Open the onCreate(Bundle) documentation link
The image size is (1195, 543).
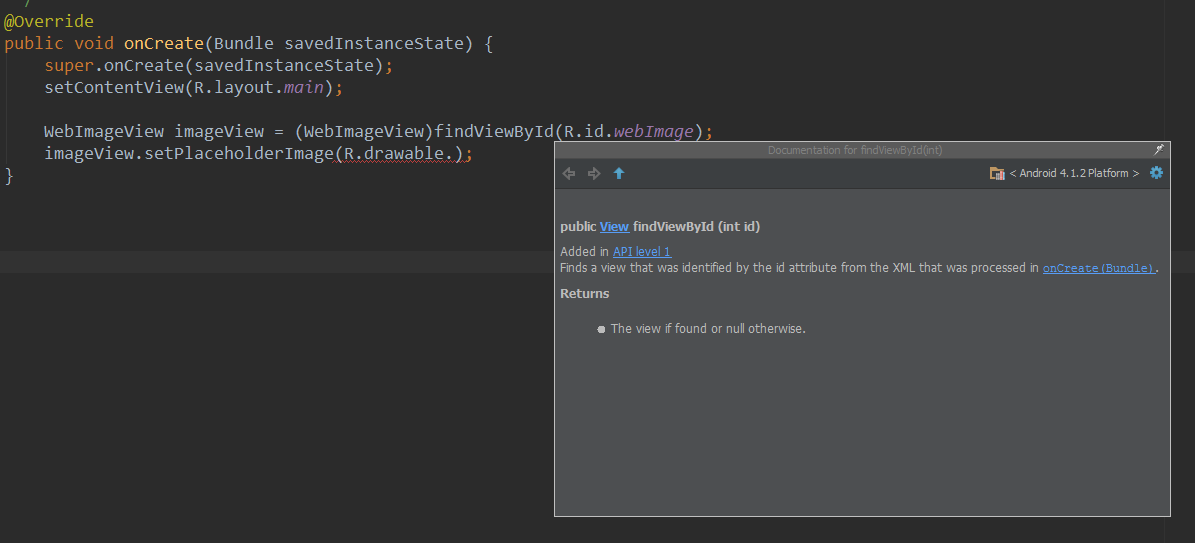click(1099, 268)
